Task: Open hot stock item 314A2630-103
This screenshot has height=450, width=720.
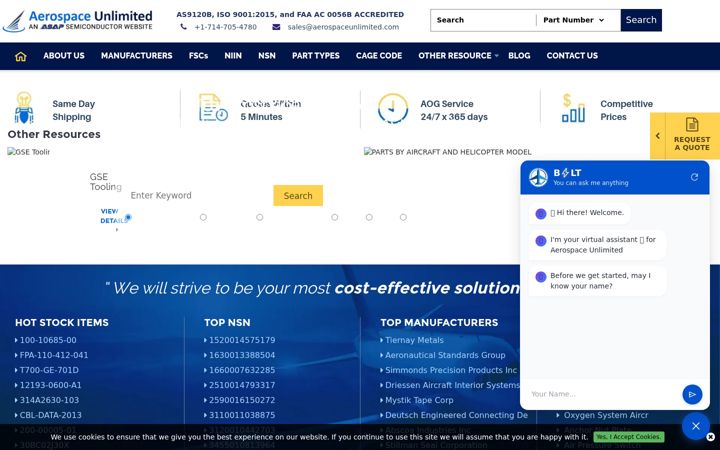Action: pyautogui.click(x=49, y=400)
